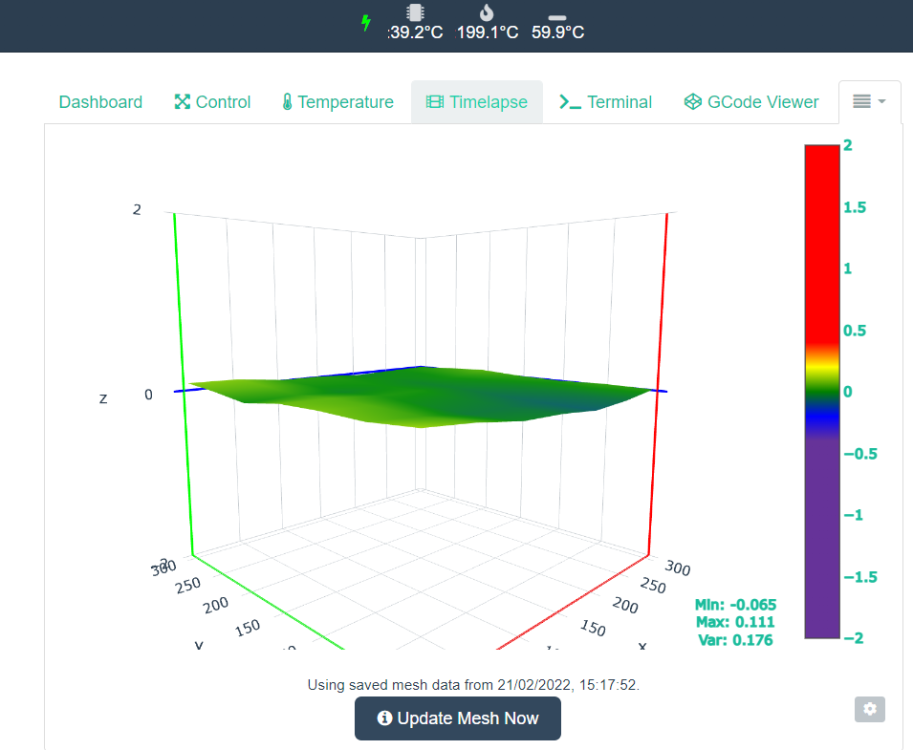Image resolution: width=913 pixels, height=750 pixels.
Task: Click the bed temperature icon above 59.9°C
Action: pos(557,17)
